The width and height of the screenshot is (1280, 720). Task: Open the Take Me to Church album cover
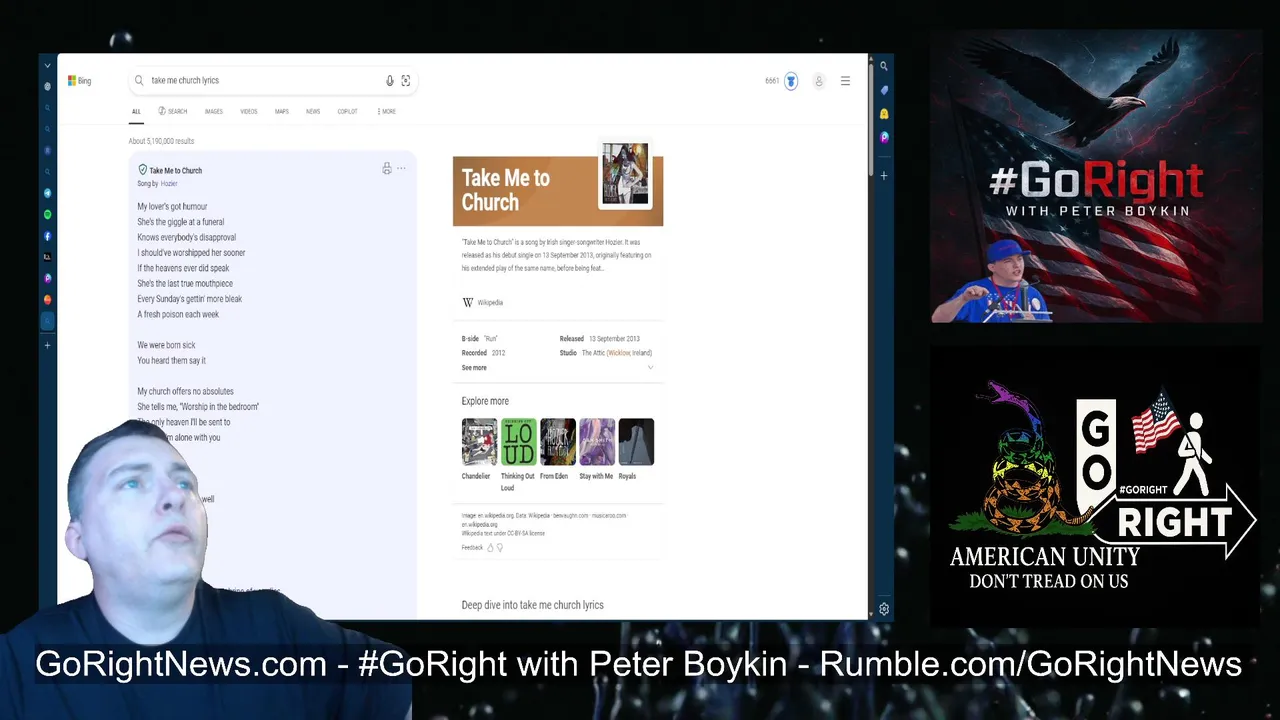(625, 173)
